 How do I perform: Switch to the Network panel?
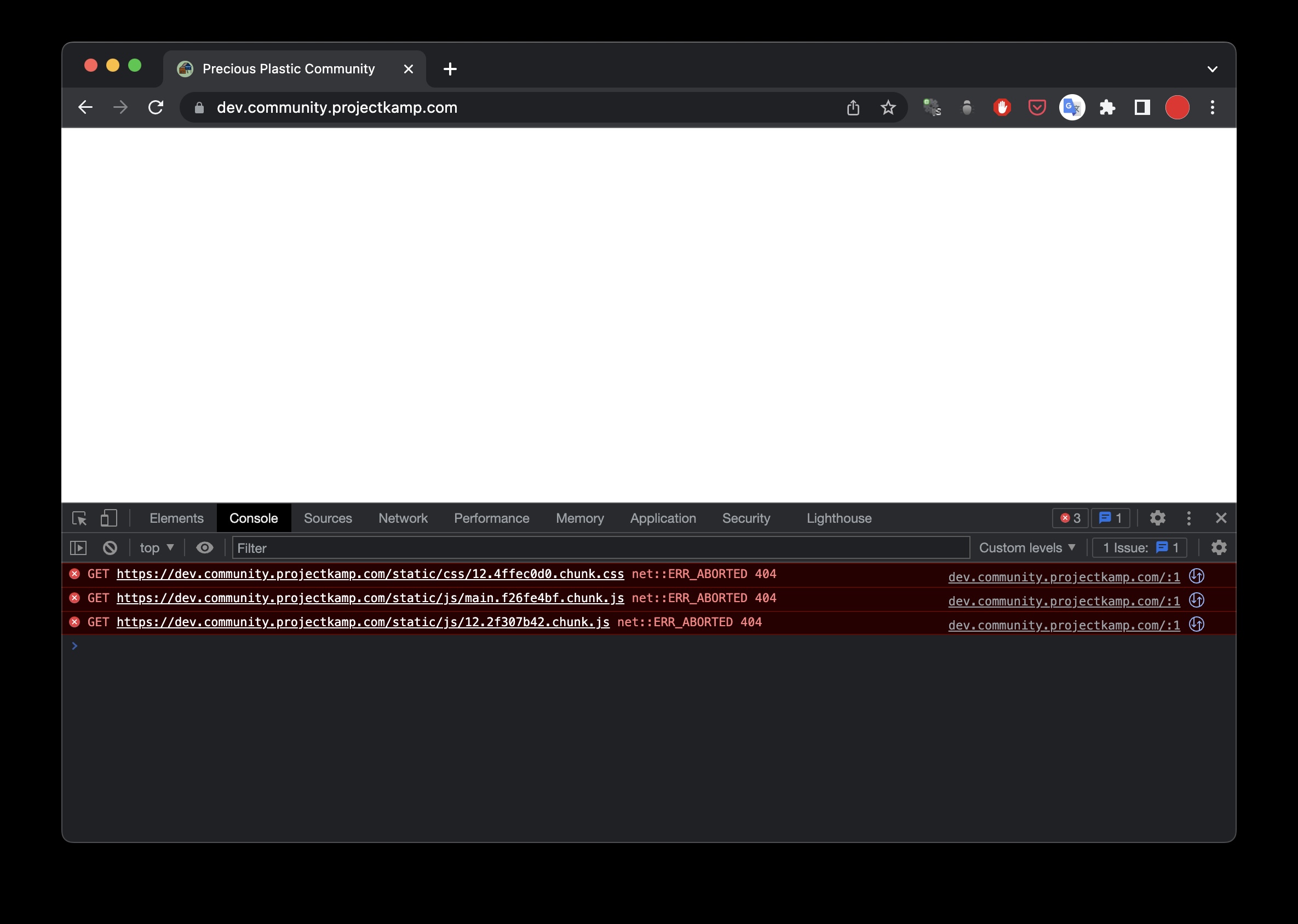pos(403,518)
